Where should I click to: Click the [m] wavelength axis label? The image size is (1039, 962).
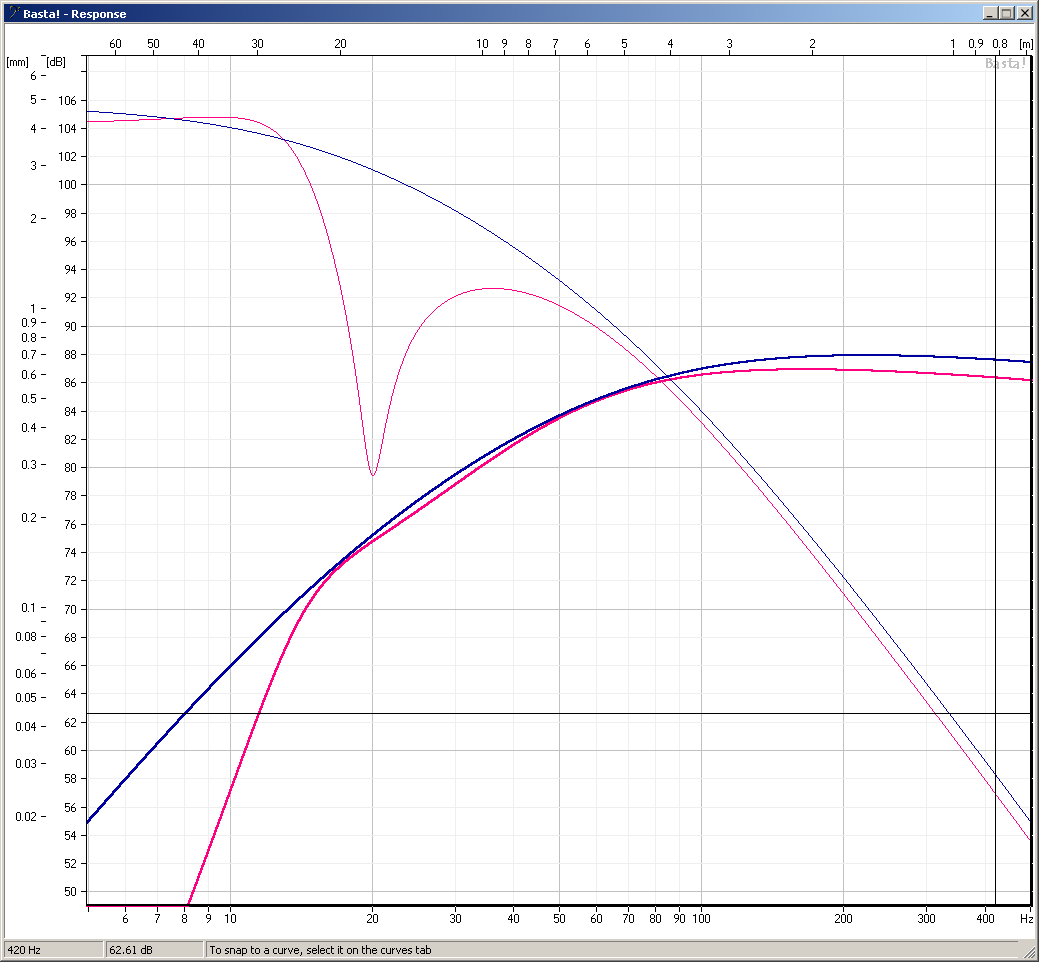point(1025,44)
